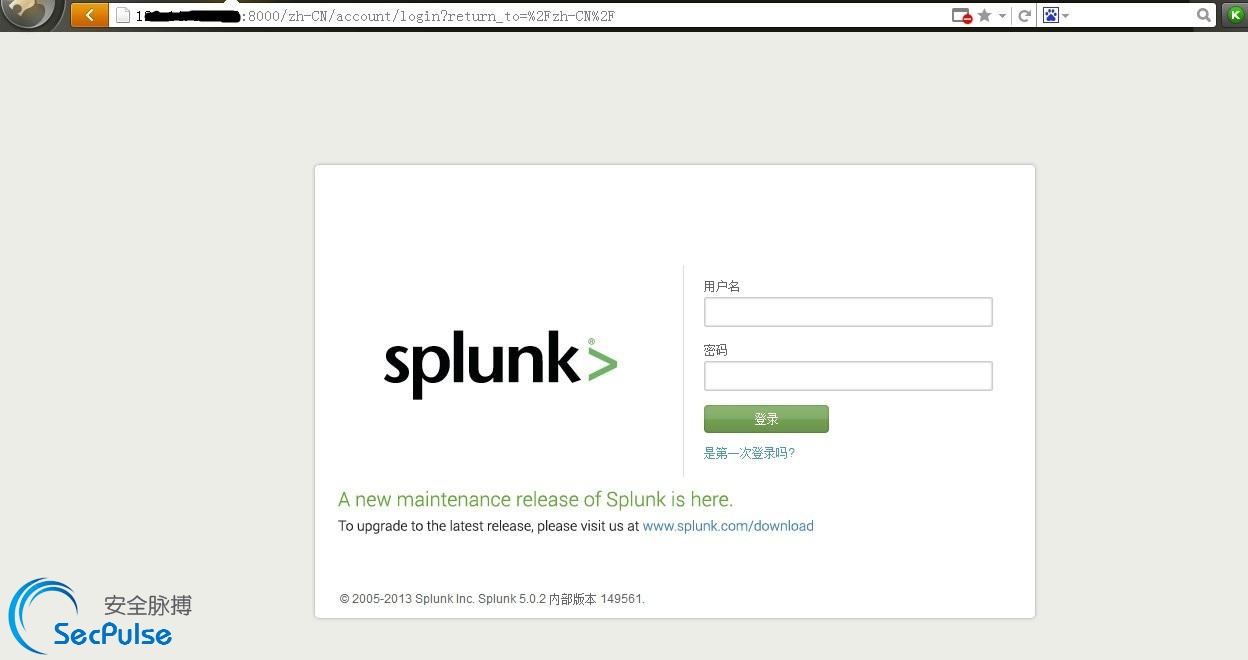Viewport: 1248px width, 660px height.
Task: Follow the www.splunk.com/download link
Action: coord(728,526)
